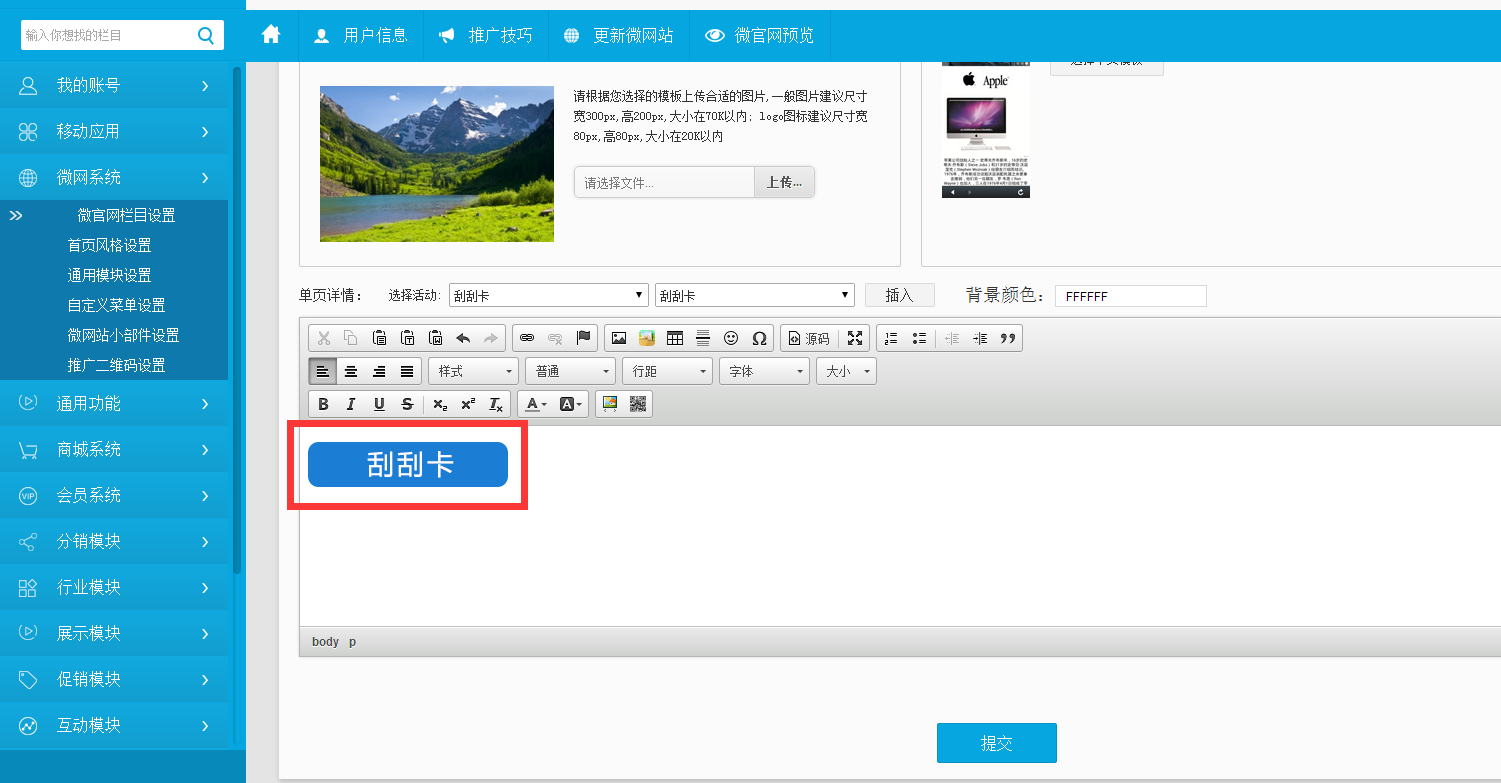The width and height of the screenshot is (1501, 783).
Task: Open 推广技巧 in the top navigation
Action: coord(486,36)
